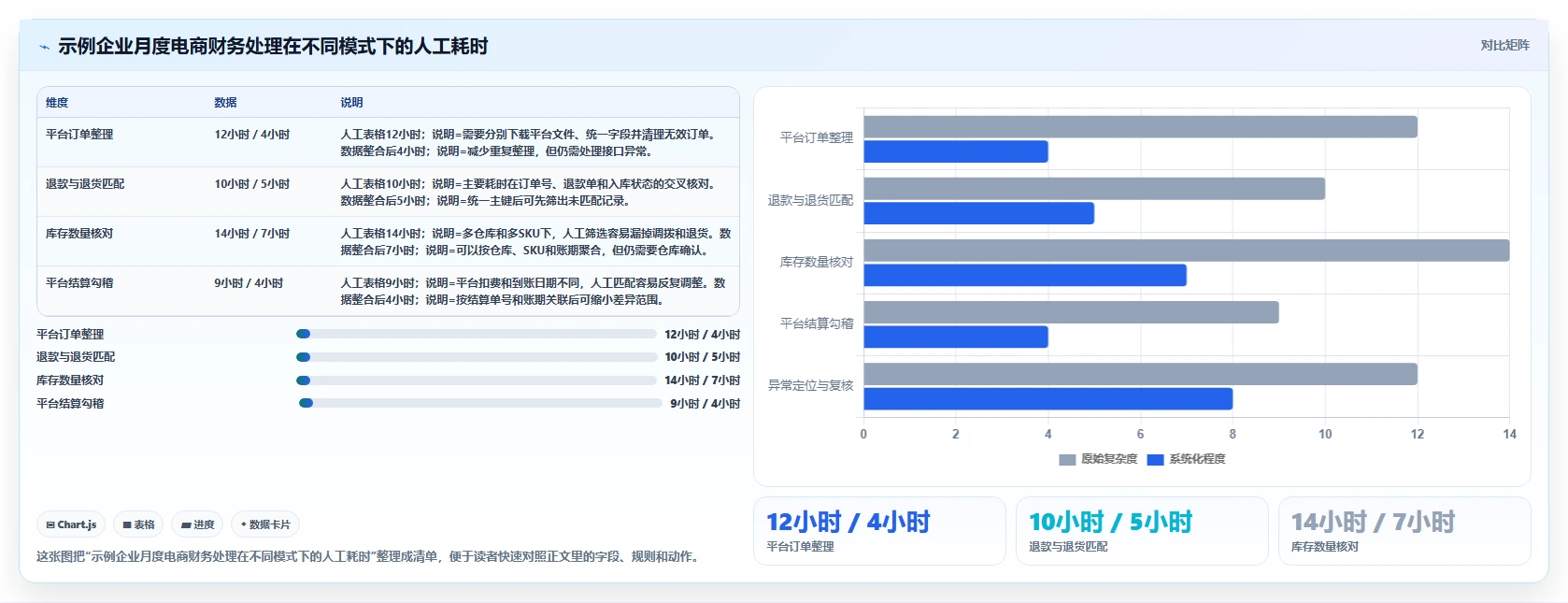Open the 14小时 / 7小时 data card
1568x603 pixels.
[x=1404, y=531]
